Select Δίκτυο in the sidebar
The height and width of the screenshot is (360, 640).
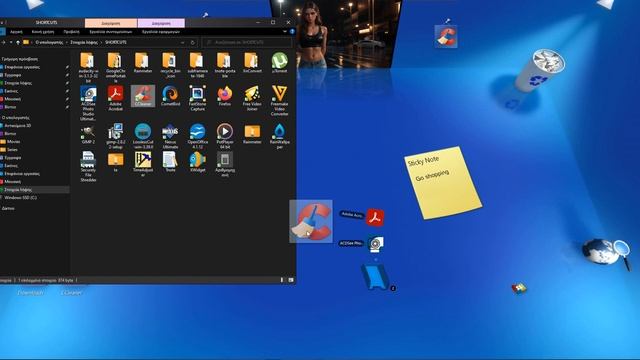[8, 208]
